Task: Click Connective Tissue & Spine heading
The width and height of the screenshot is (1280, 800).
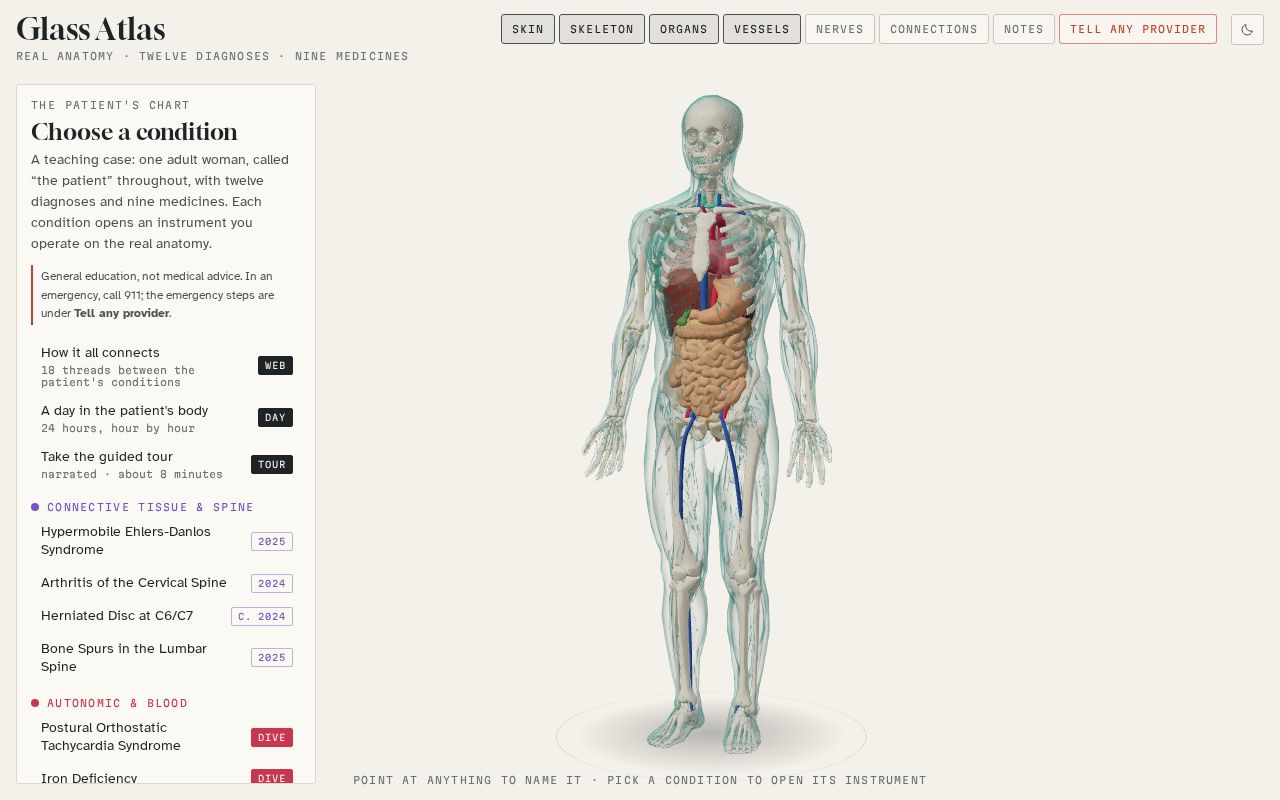Action: 150,507
